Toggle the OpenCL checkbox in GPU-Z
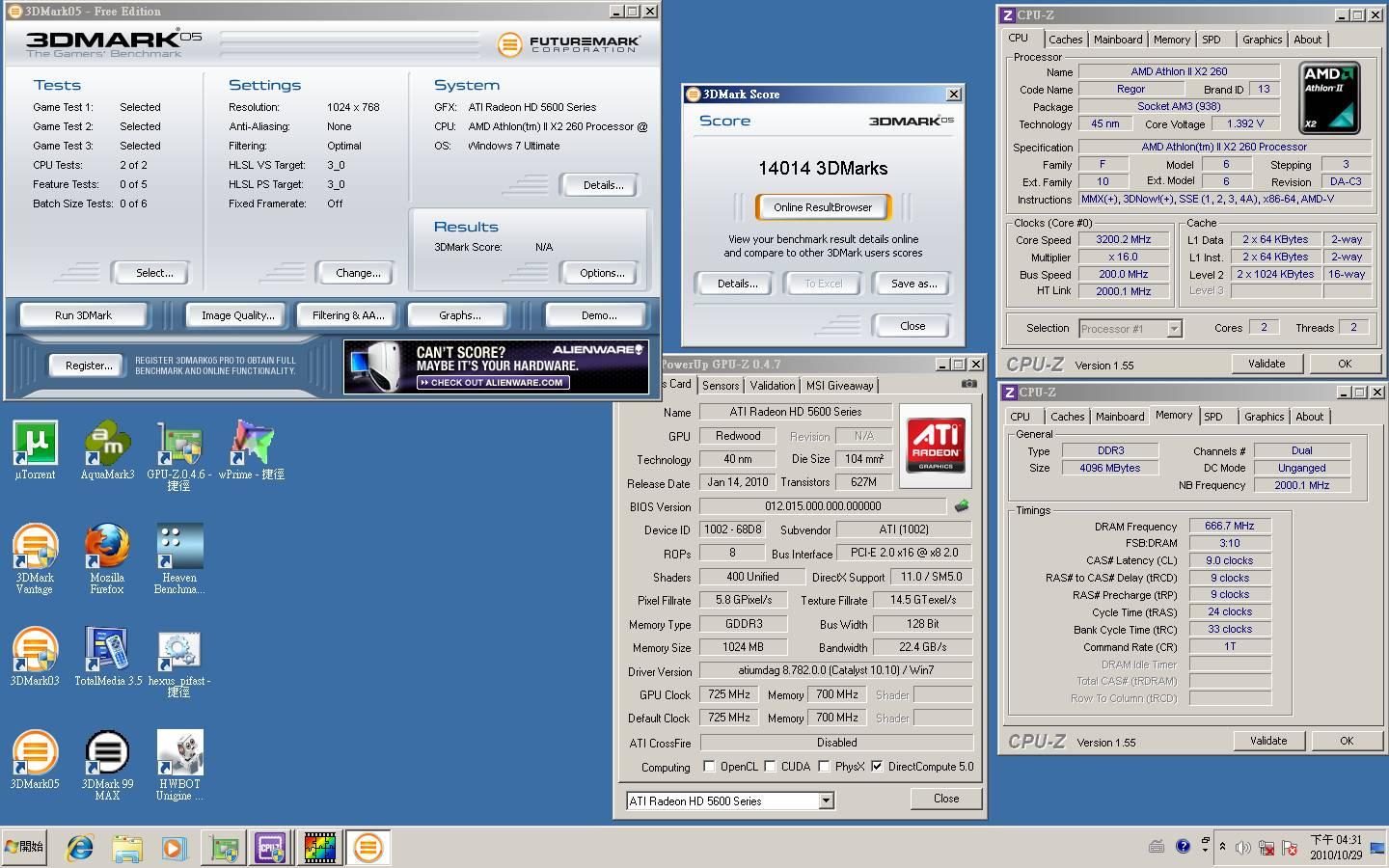Screen dimensions: 1389x868 (710, 767)
